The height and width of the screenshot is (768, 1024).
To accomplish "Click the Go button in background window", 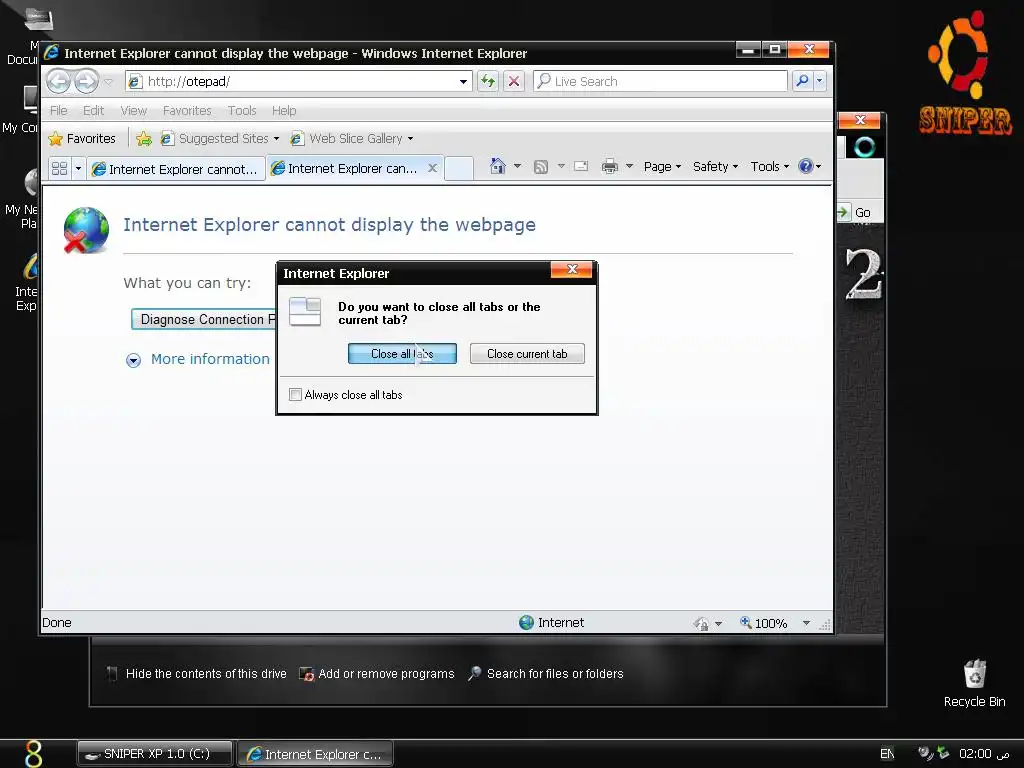I will point(856,212).
